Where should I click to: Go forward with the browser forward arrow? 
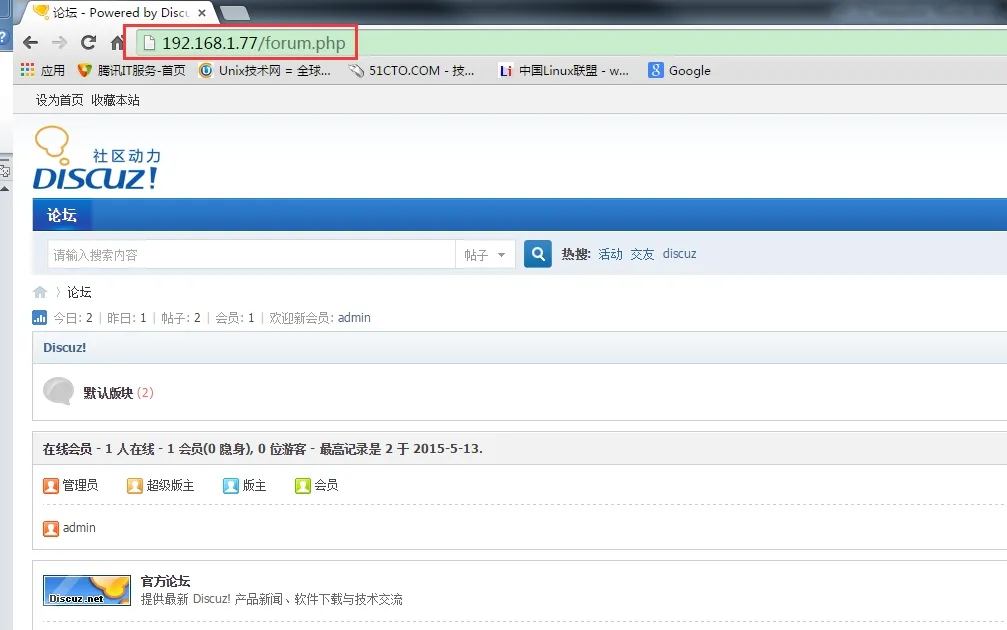pyautogui.click(x=59, y=43)
